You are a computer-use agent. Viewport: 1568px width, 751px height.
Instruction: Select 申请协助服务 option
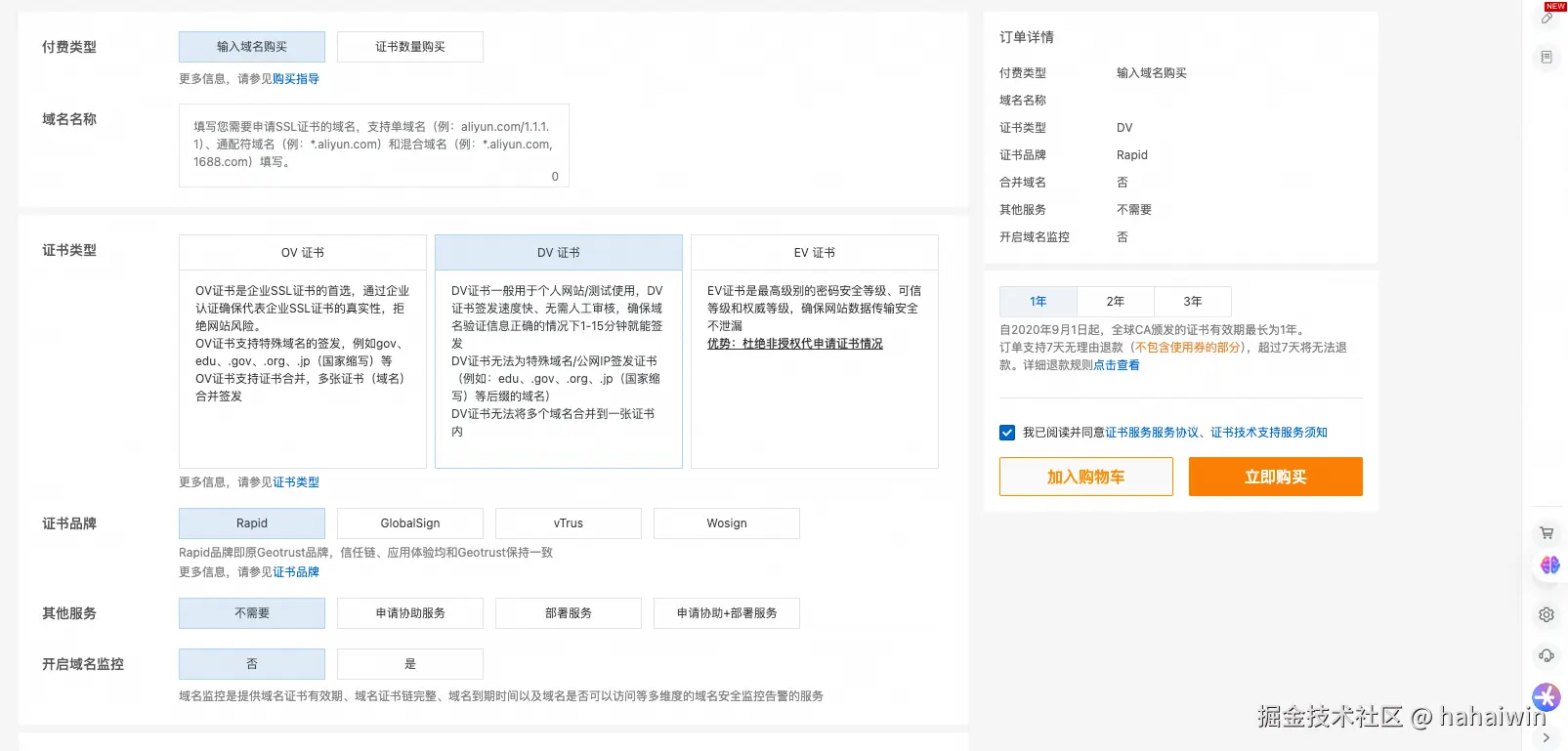tap(410, 613)
